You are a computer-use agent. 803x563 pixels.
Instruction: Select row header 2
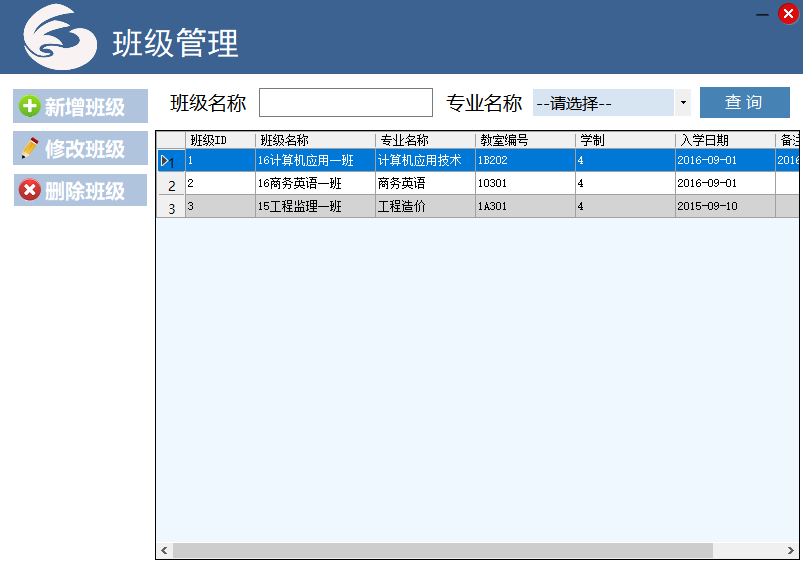tap(171, 183)
